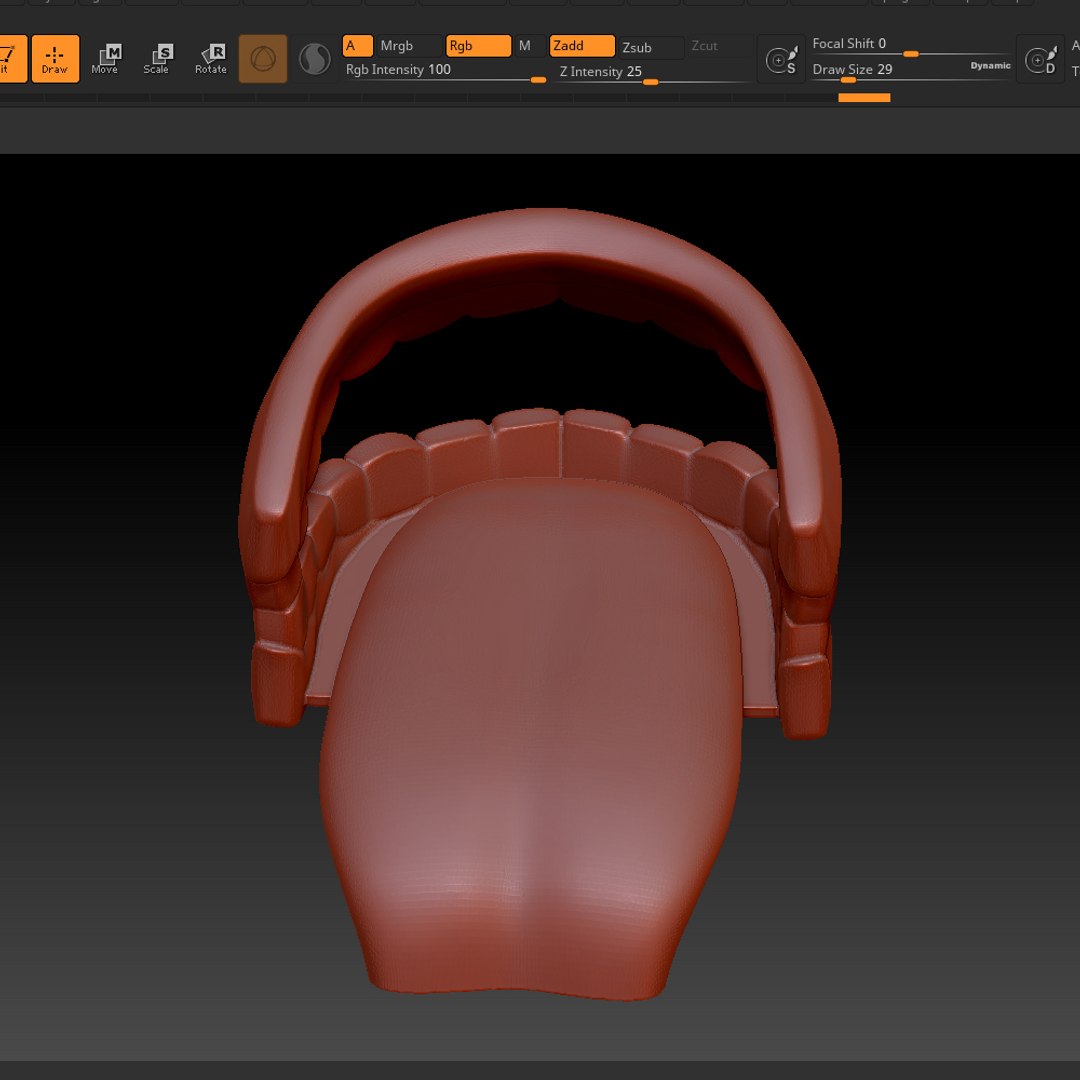Click the tongue model in viewport
Screen dimensions: 1080x1080
pyautogui.click(x=534, y=737)
